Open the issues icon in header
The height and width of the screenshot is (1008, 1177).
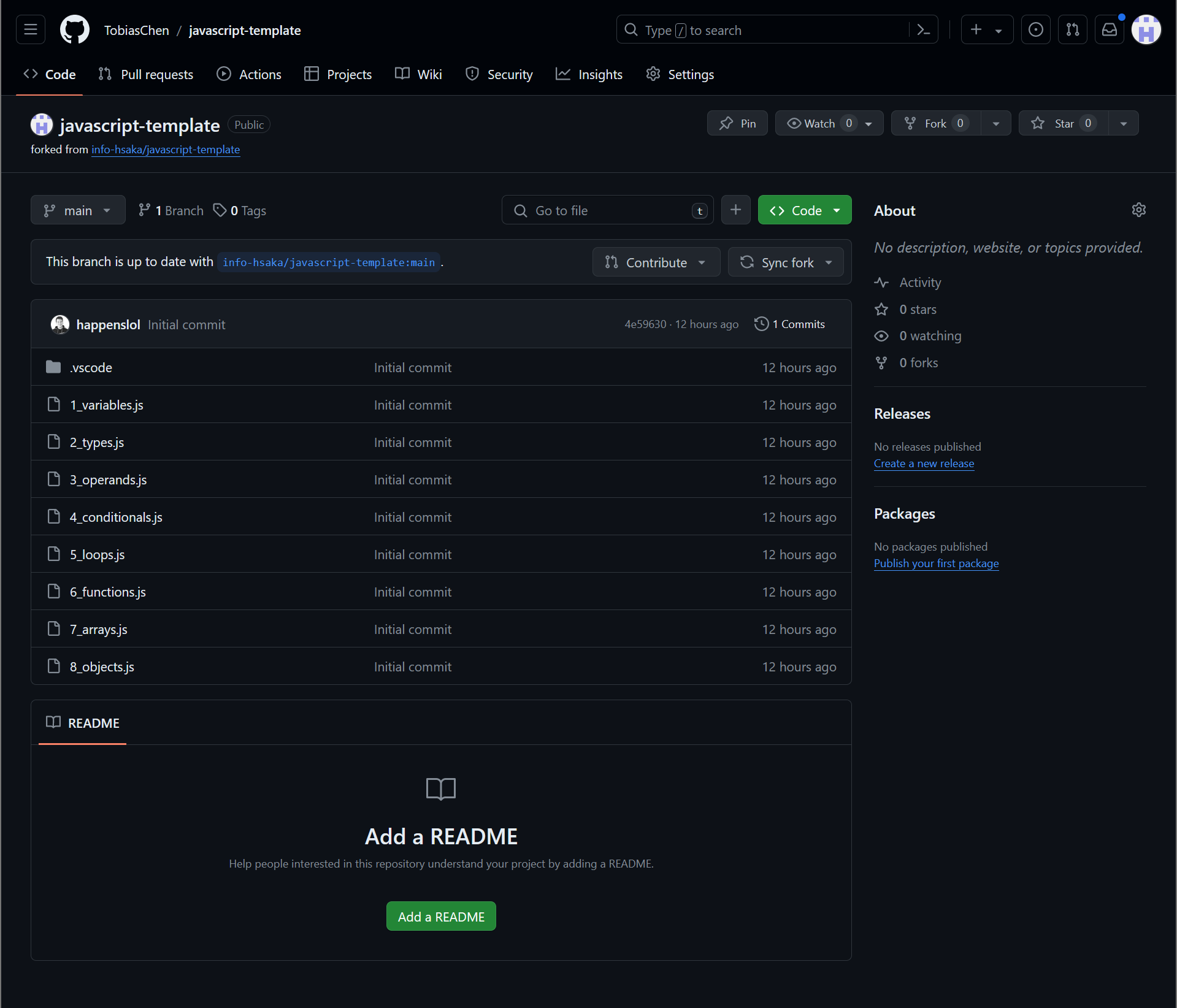(x=1035, y=29)
